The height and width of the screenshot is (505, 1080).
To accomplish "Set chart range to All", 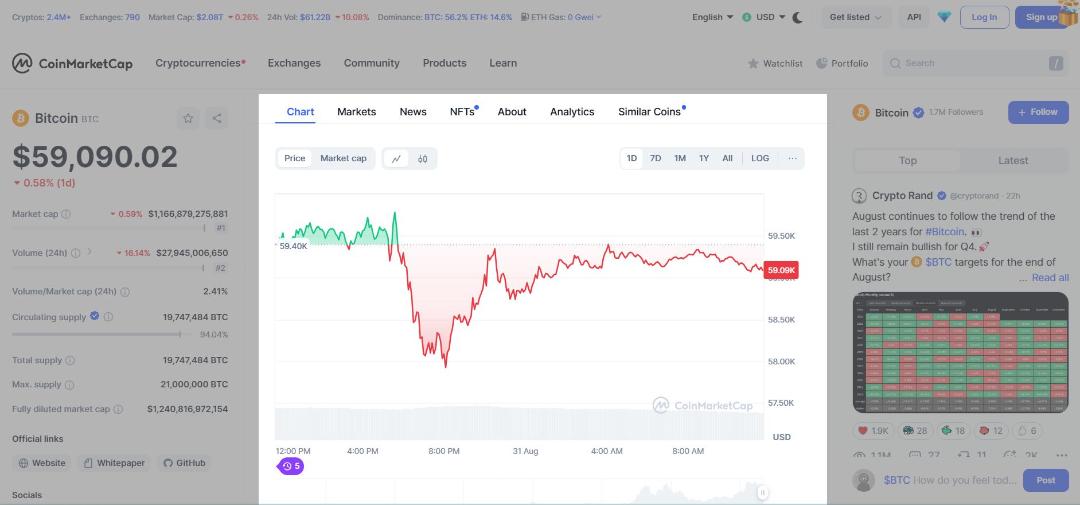I will coord(727,158).
